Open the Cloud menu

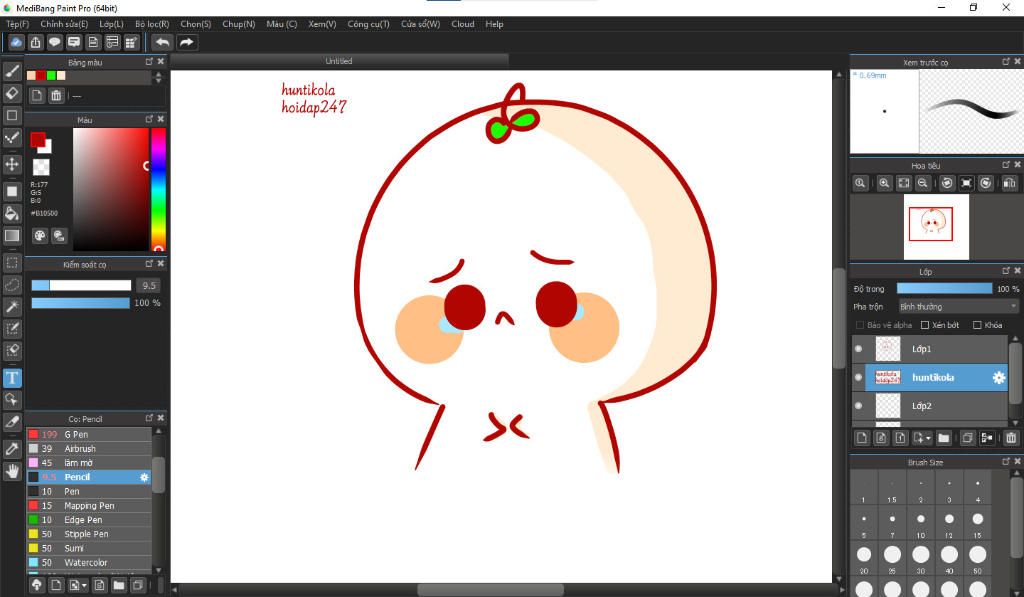[462, 24]
